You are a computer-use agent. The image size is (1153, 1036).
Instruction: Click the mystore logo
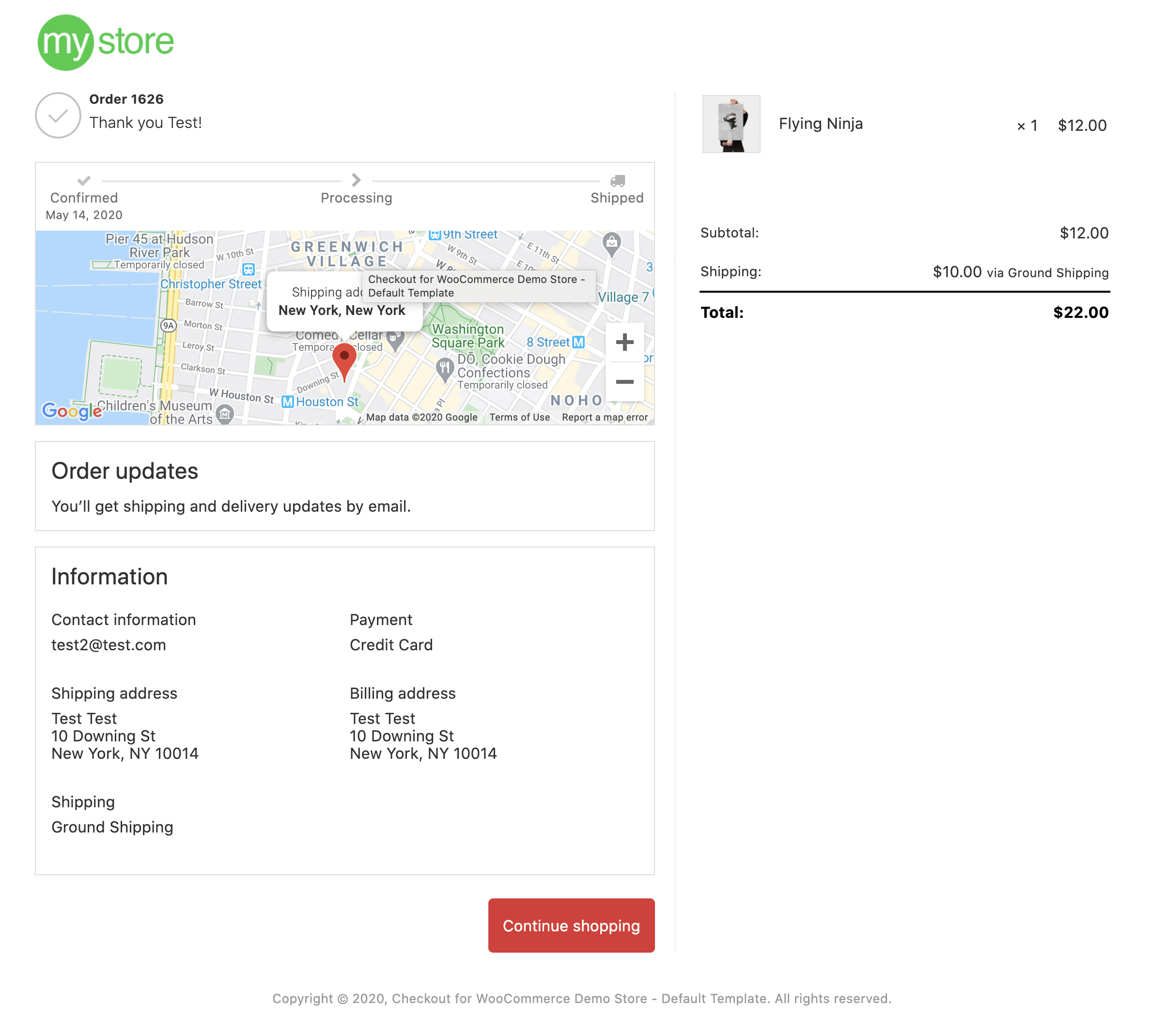coord(105,43)
